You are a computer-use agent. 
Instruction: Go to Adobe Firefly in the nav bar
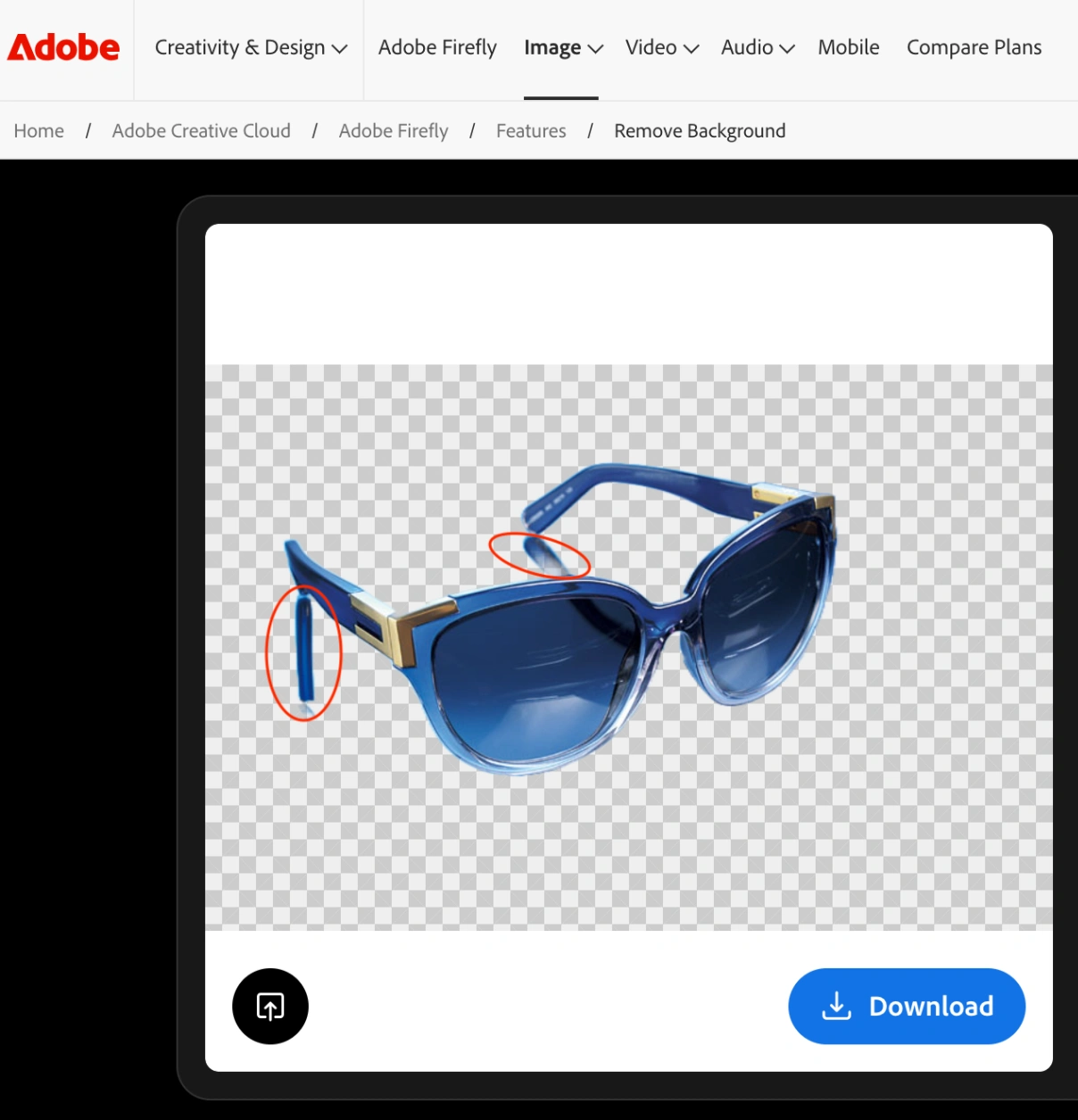point(437,47)
